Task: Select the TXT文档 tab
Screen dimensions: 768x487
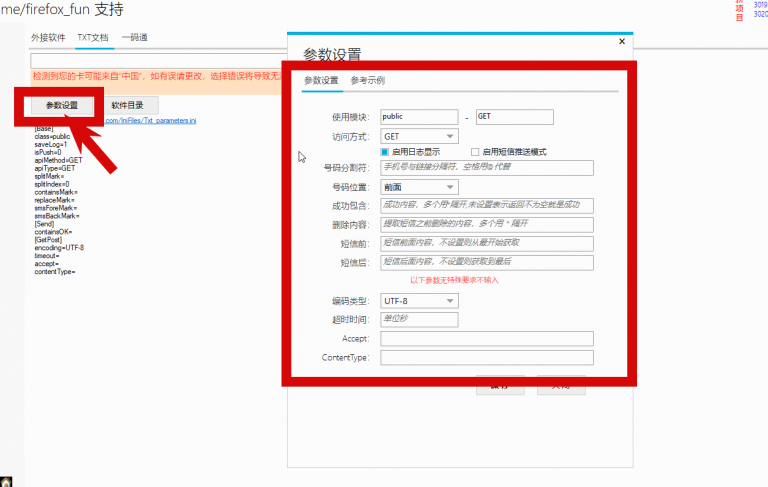Action: point(93,38)
